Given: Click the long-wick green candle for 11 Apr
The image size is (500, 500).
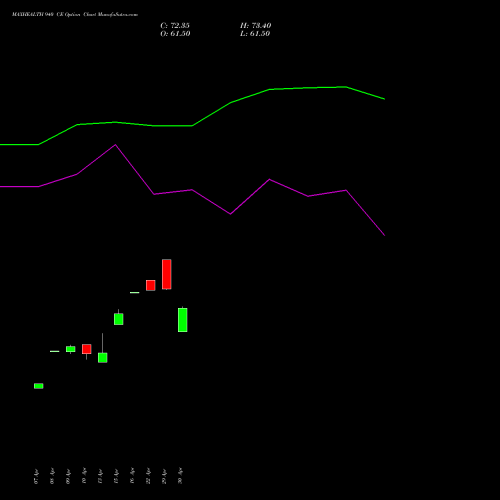Looking at the screenshot, I should click(103, 357).
